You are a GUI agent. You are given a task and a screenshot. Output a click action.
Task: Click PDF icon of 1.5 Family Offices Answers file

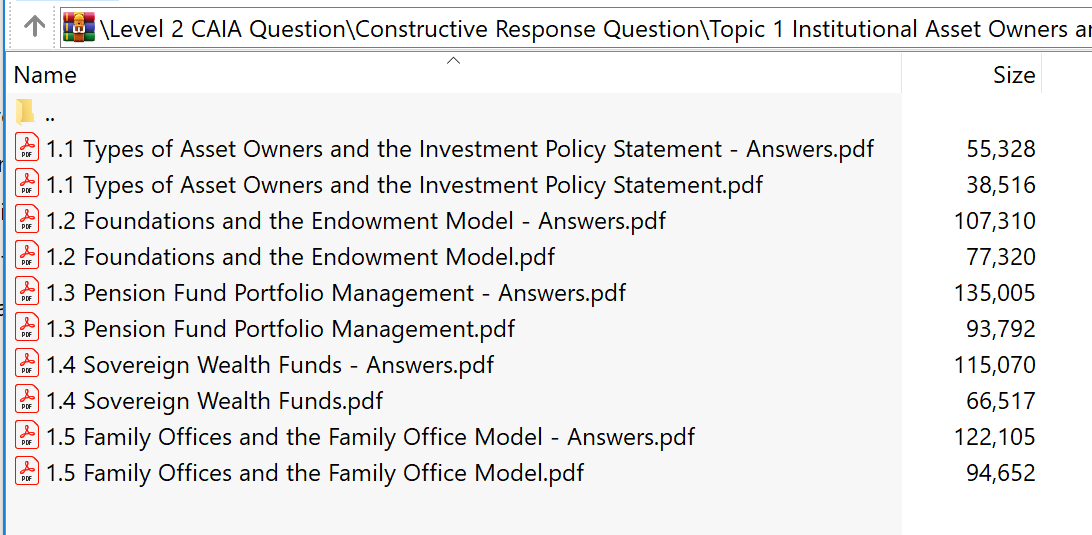click(x=27, y=437)
